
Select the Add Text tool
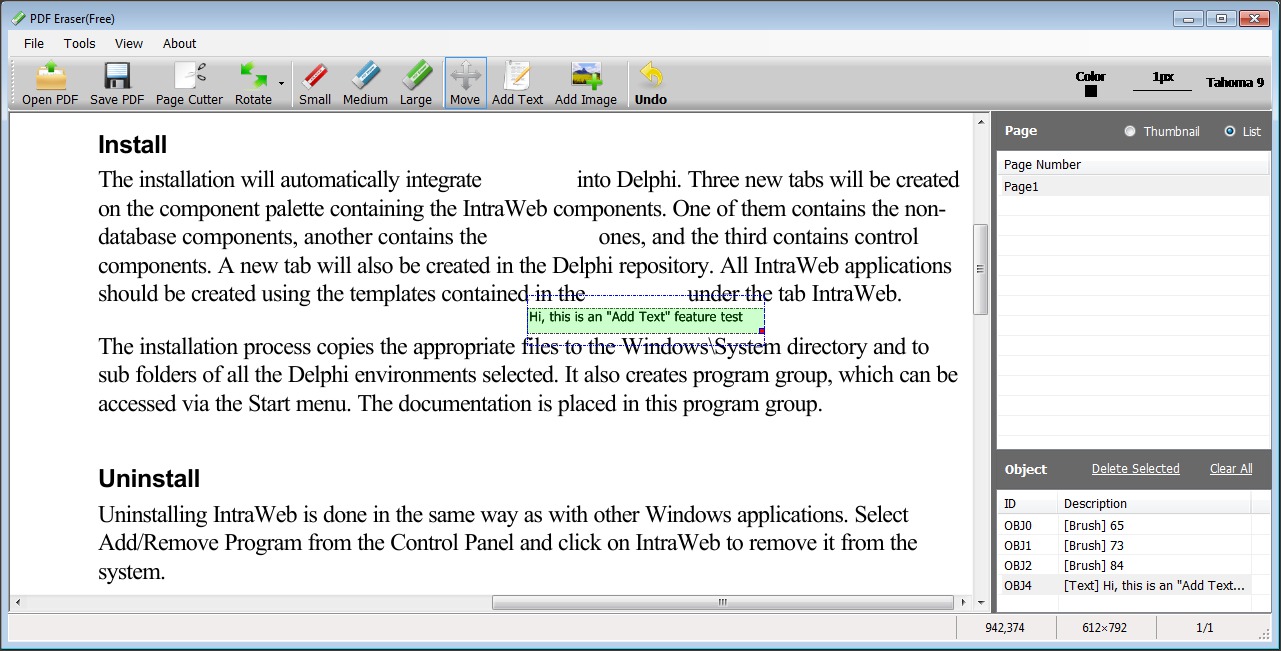(517, 82)
